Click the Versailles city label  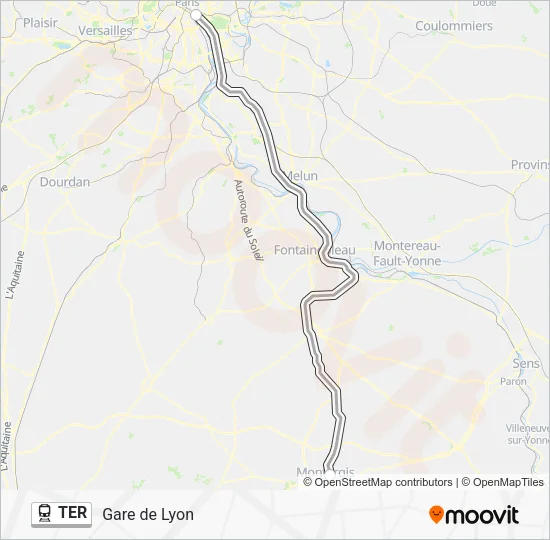(x=105, y=31)
